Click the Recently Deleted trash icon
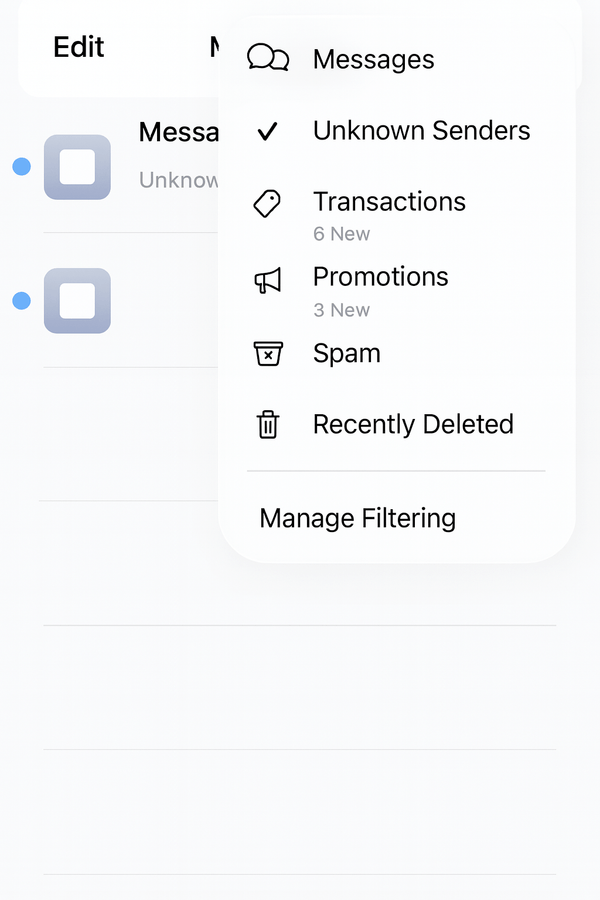Screen dimensions: 600x900 (x=267, y=424)
